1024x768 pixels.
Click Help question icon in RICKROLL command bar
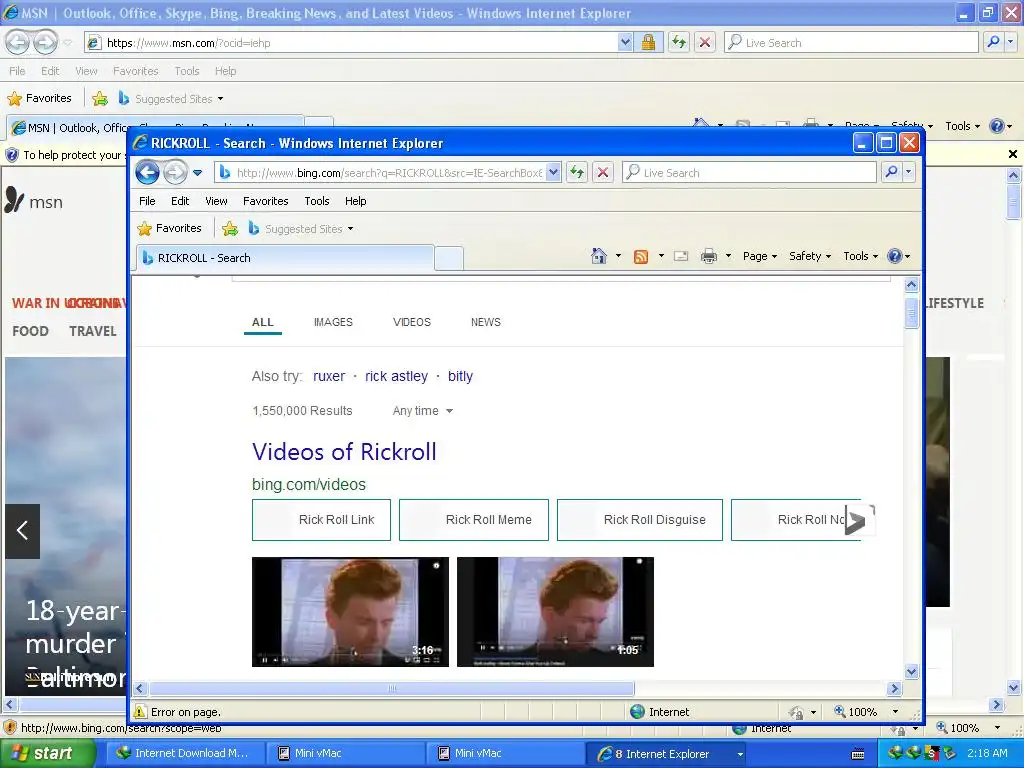pyautogui.click(x=895, y=256)
